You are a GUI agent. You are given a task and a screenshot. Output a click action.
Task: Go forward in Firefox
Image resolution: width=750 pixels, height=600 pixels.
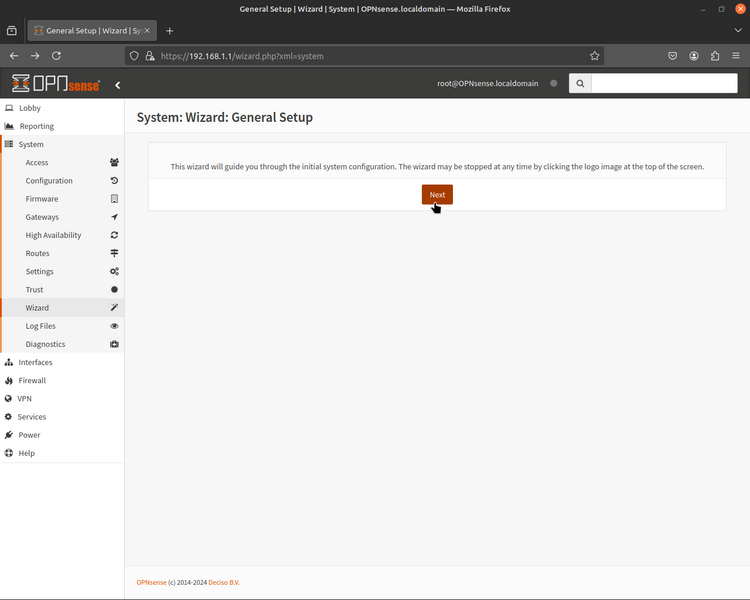35,56
